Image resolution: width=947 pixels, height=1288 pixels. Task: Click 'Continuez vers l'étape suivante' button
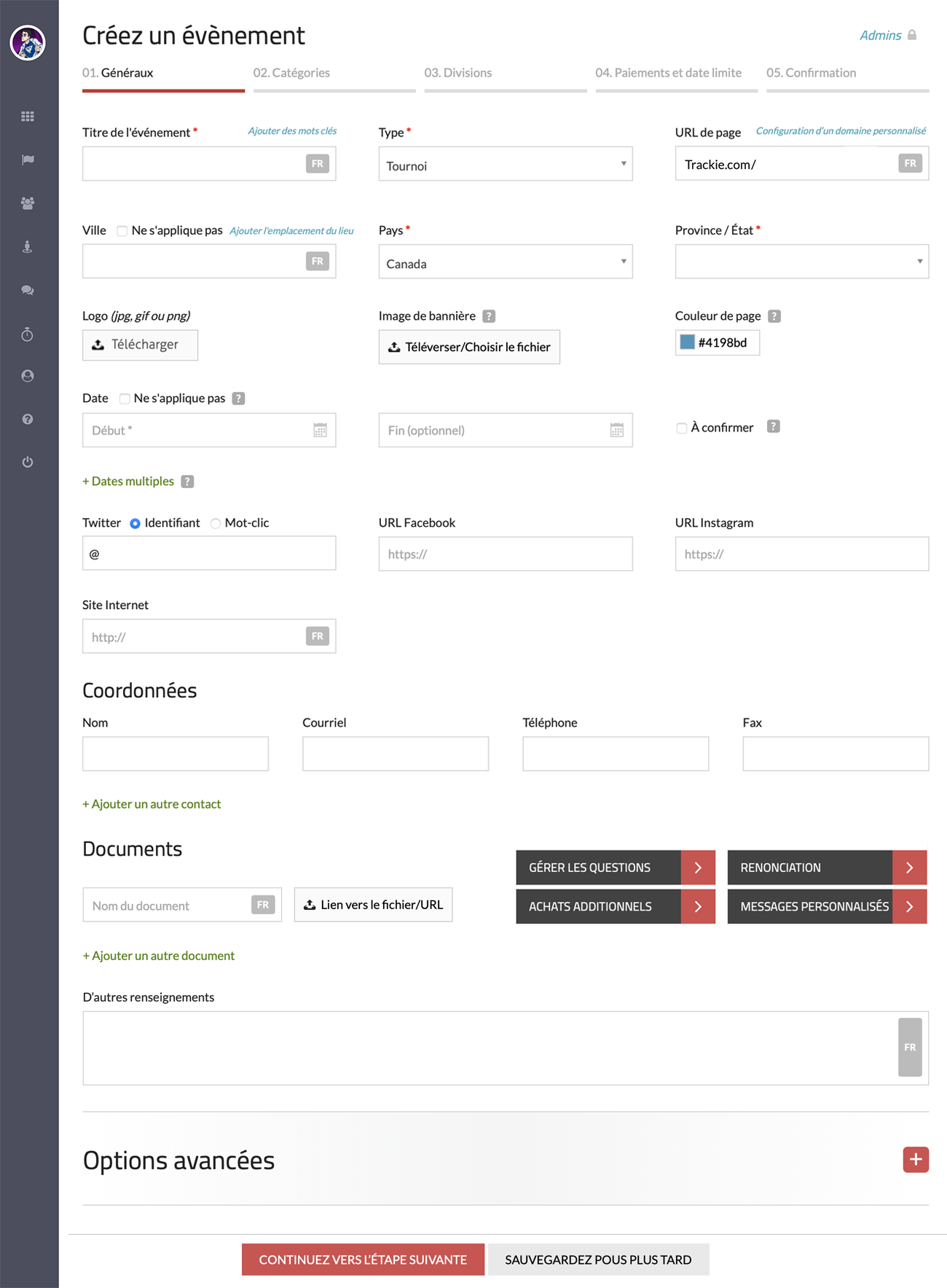click(363, 1260)
